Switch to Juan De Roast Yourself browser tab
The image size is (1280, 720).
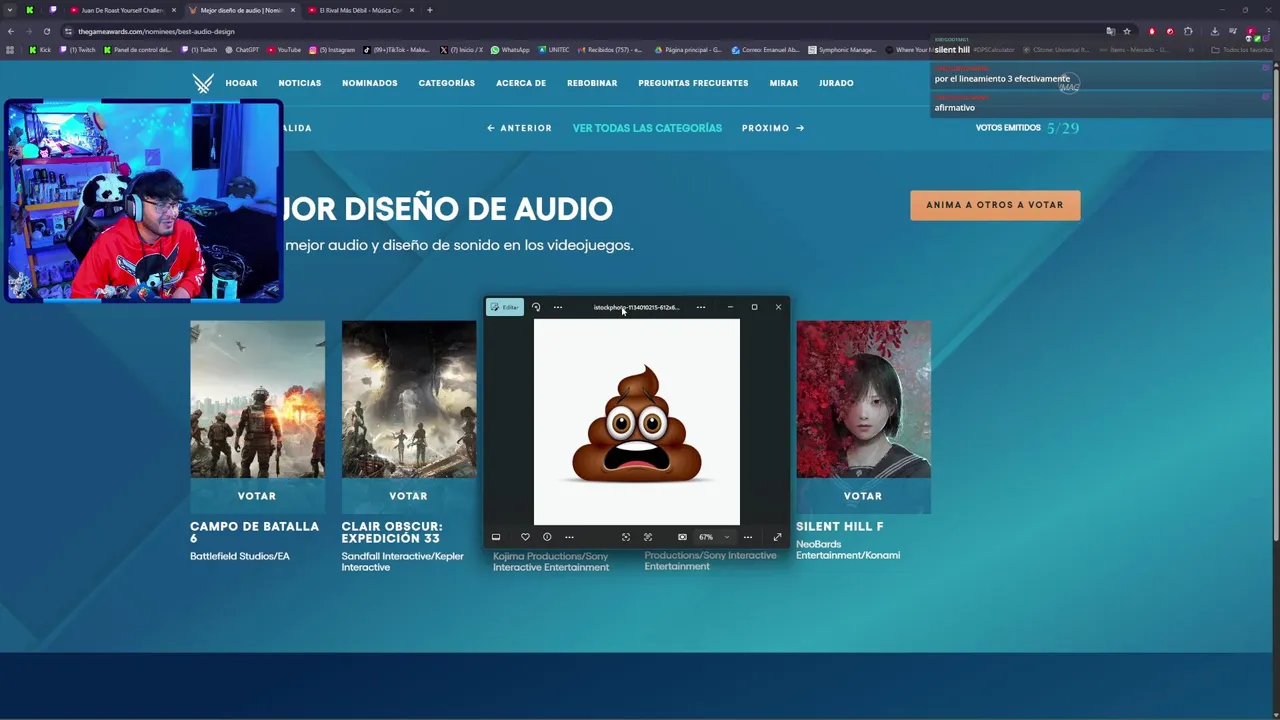pos(122,10)
